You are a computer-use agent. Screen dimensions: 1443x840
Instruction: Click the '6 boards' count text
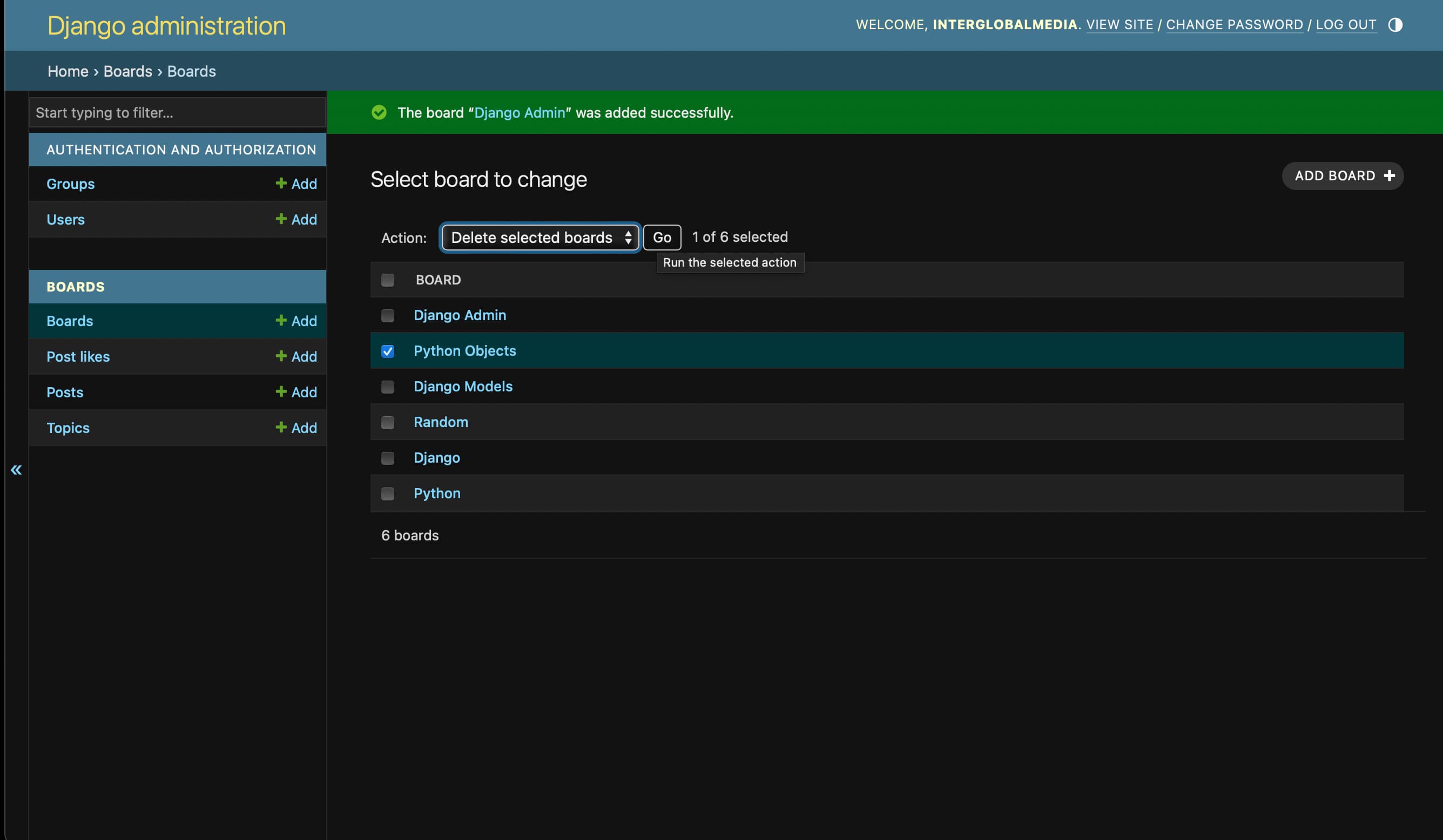click(410, 536)
